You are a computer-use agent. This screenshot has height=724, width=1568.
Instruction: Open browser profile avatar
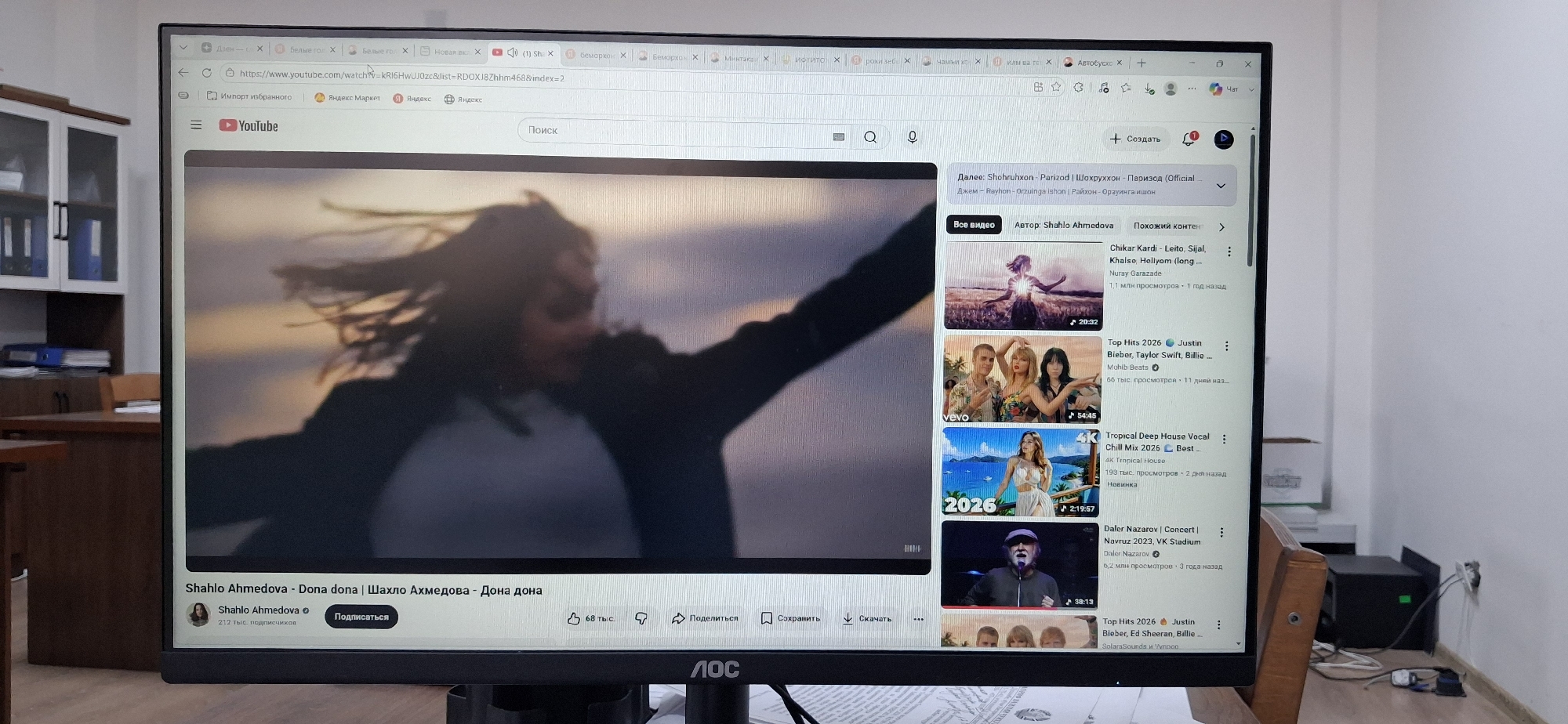click(1171, 89)
